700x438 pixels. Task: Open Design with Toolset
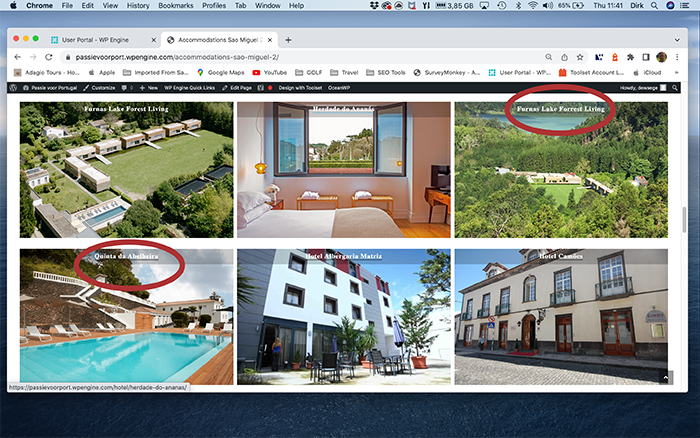300,88
